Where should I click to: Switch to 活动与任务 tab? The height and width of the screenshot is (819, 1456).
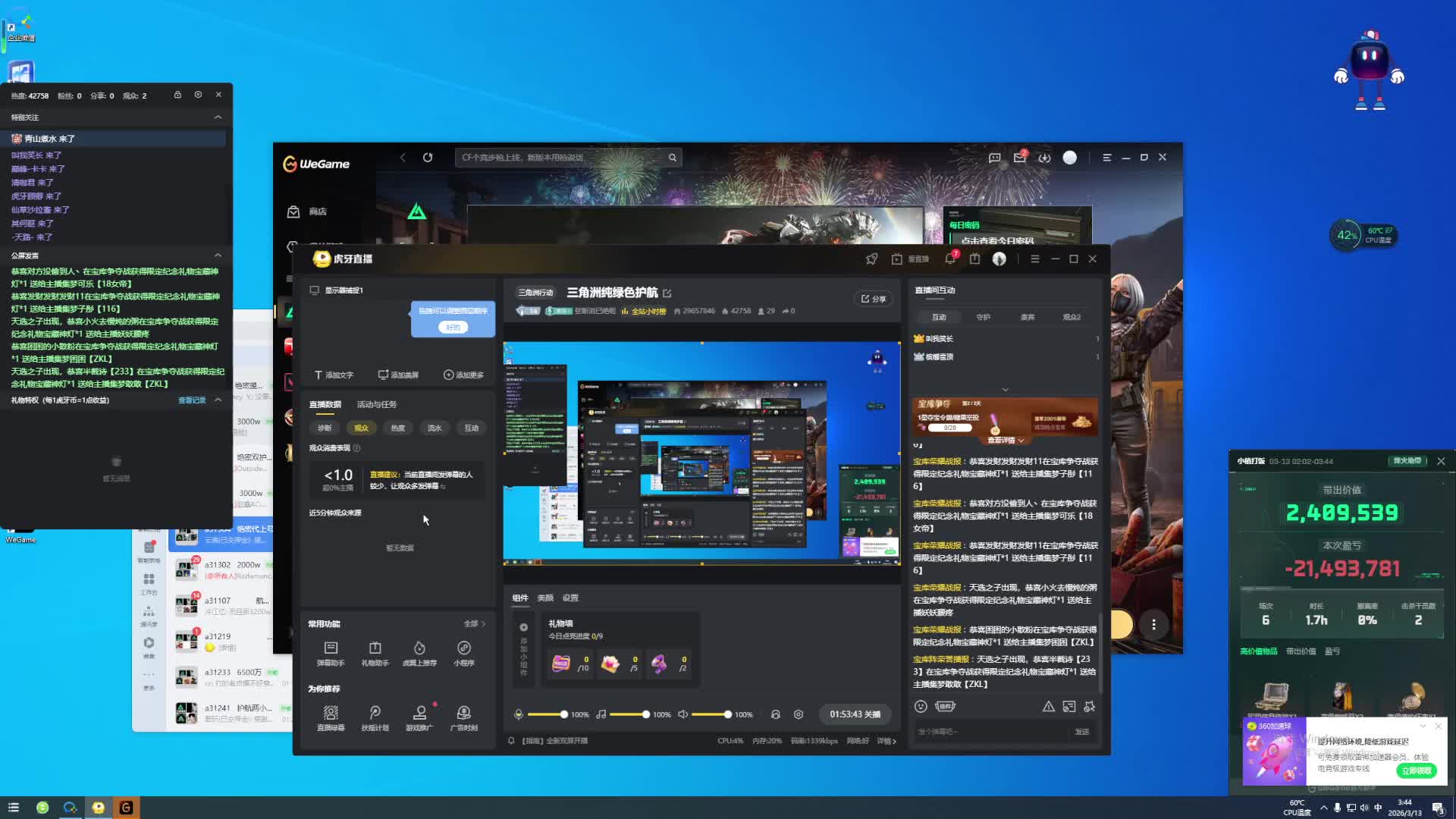click(377, 405)
